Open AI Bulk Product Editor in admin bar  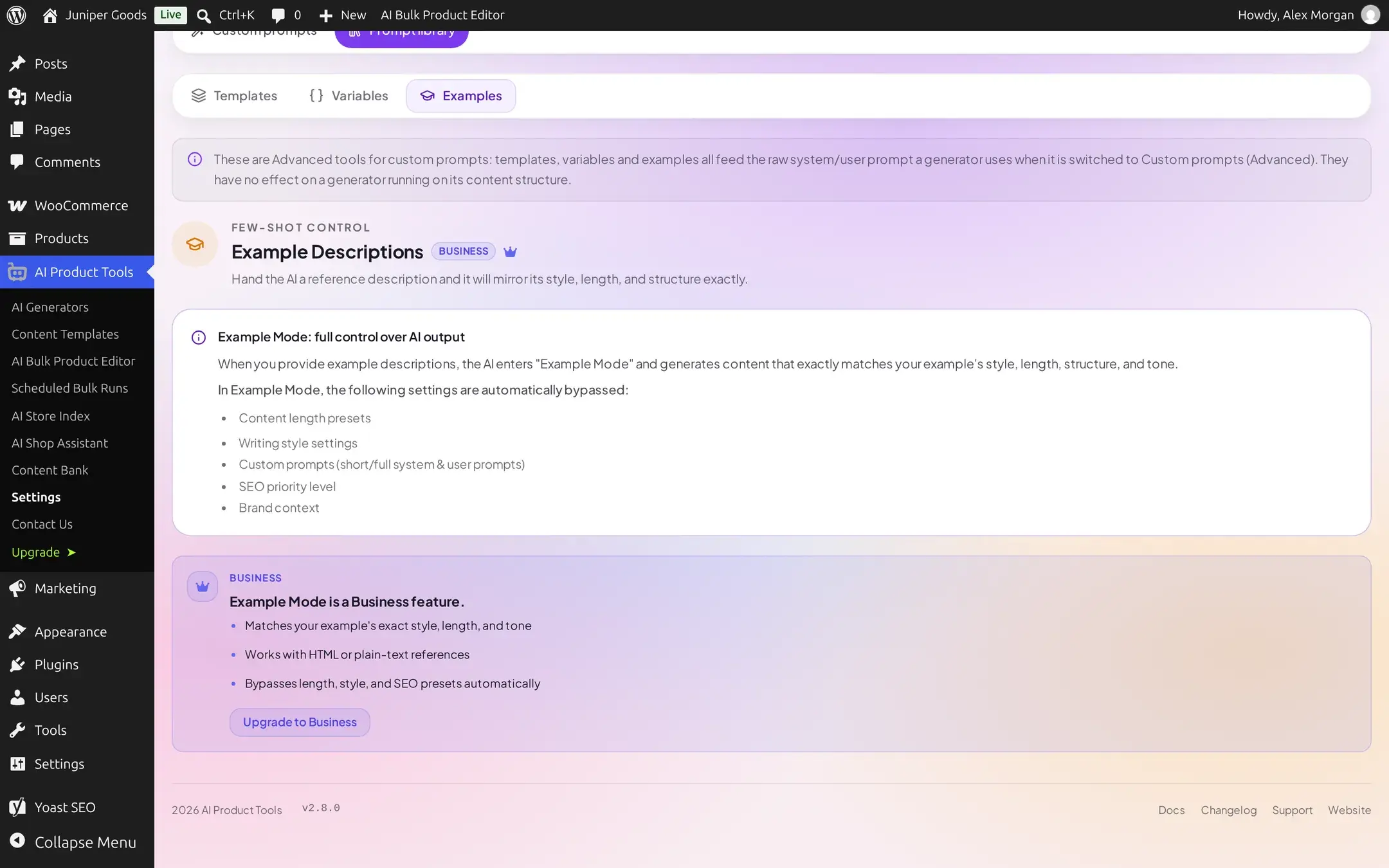(442, 15)
